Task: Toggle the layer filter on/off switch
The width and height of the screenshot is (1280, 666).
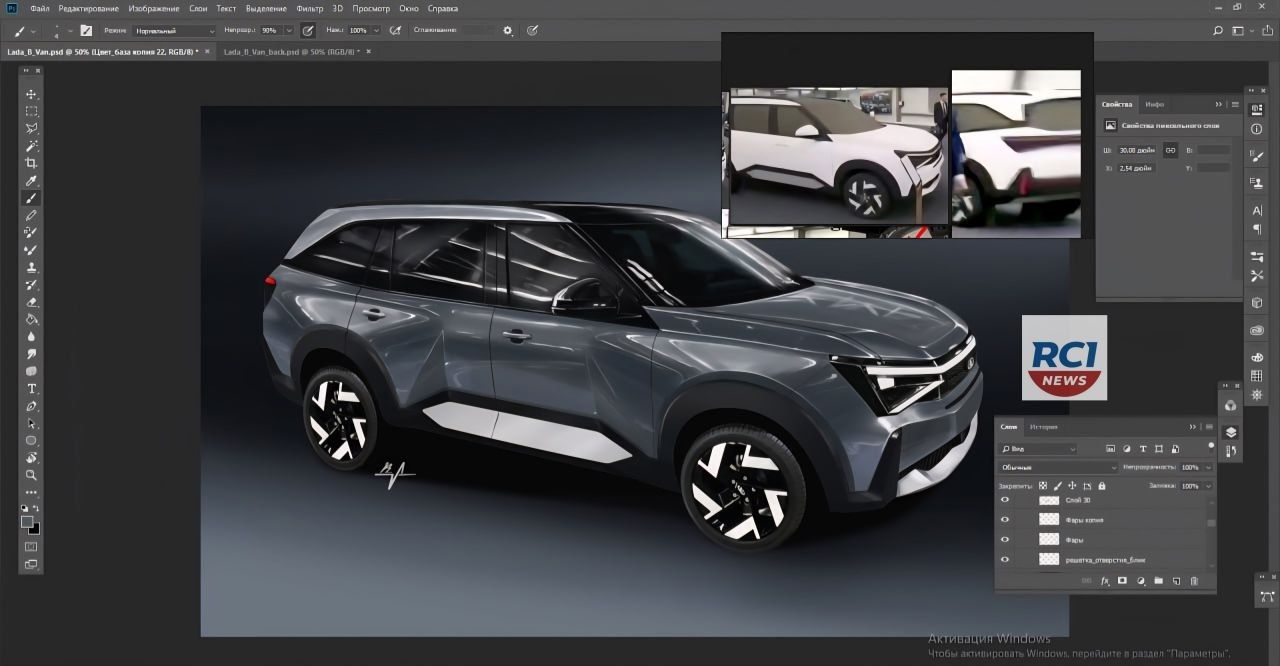Action: pyautogui.click(x=1211, y=446)
